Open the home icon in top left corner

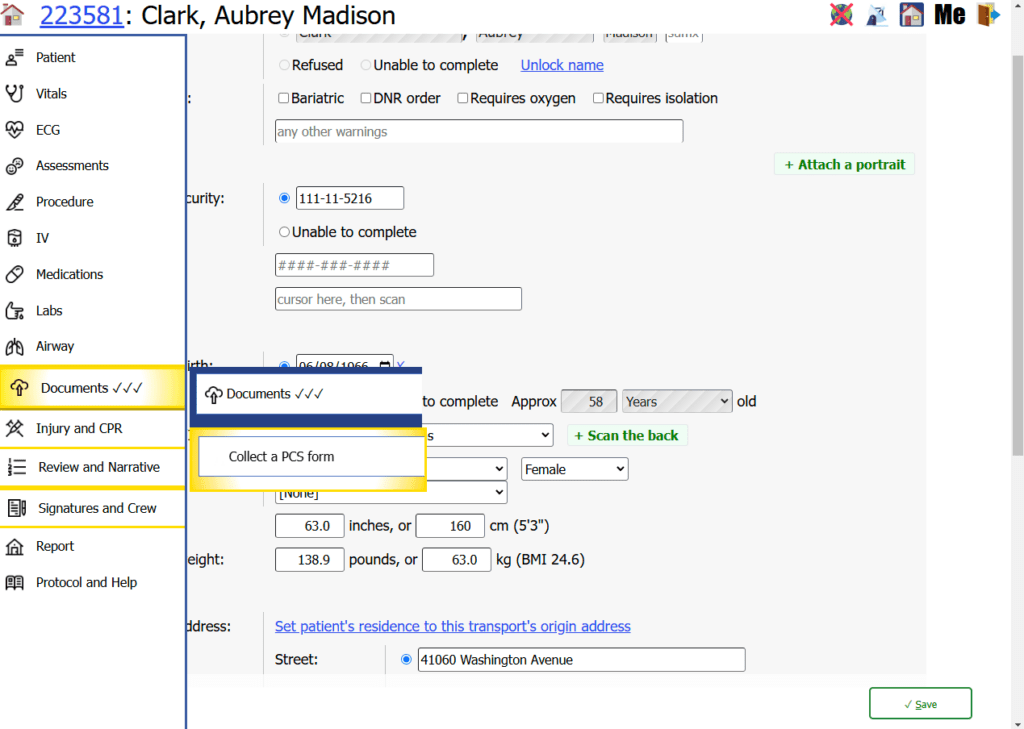pyautogui.click(x=11, y=15)
